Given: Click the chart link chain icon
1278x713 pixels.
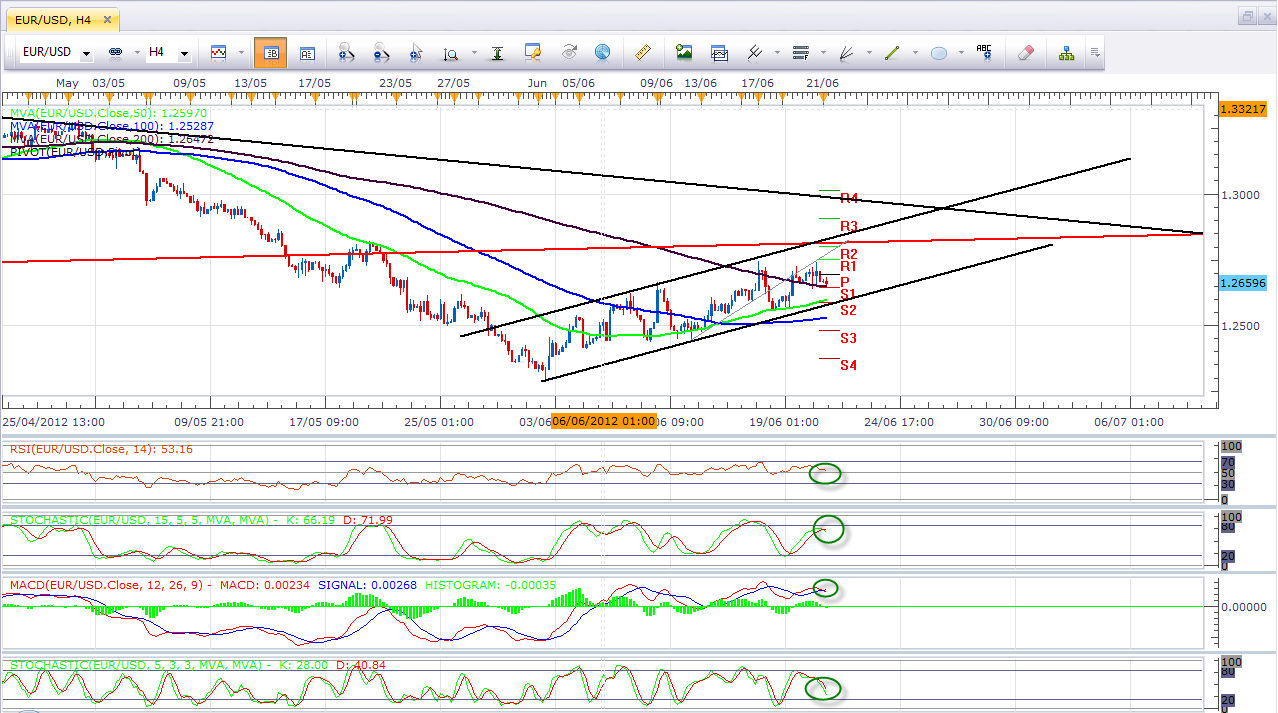Looking at the screenshot, I should (114, 52).
